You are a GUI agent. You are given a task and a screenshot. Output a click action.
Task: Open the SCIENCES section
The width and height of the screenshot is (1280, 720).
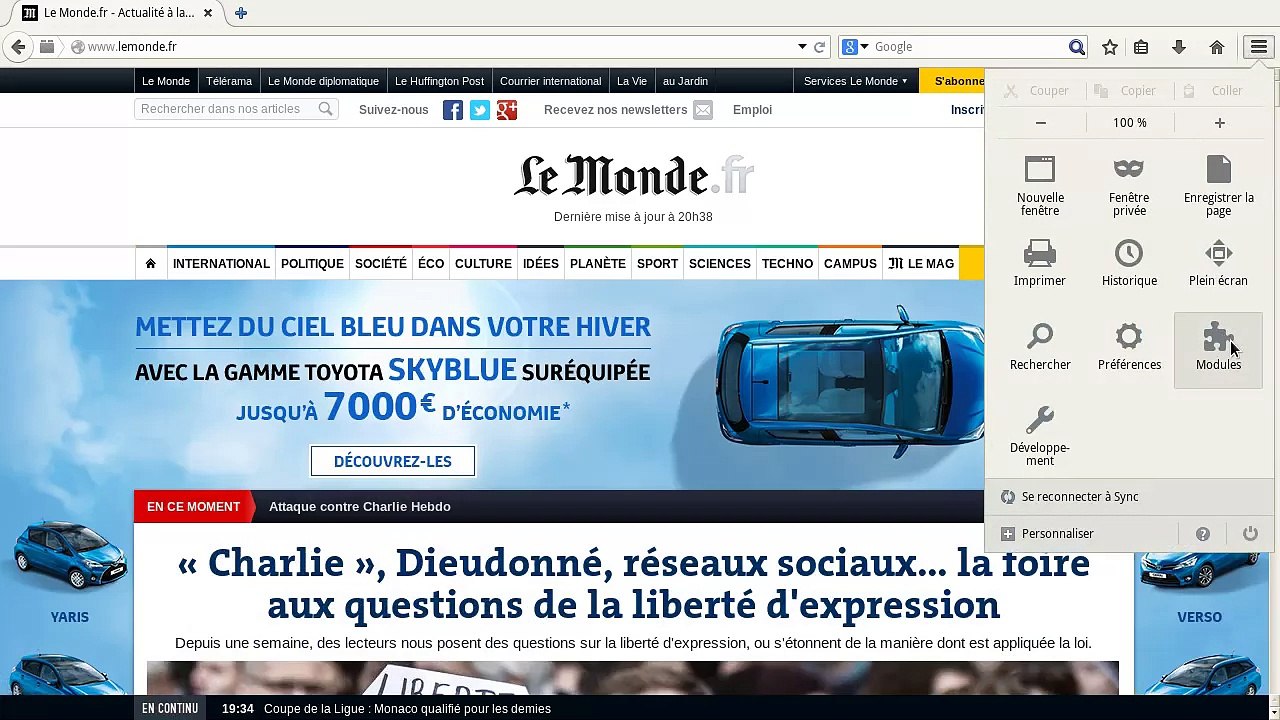720,264
